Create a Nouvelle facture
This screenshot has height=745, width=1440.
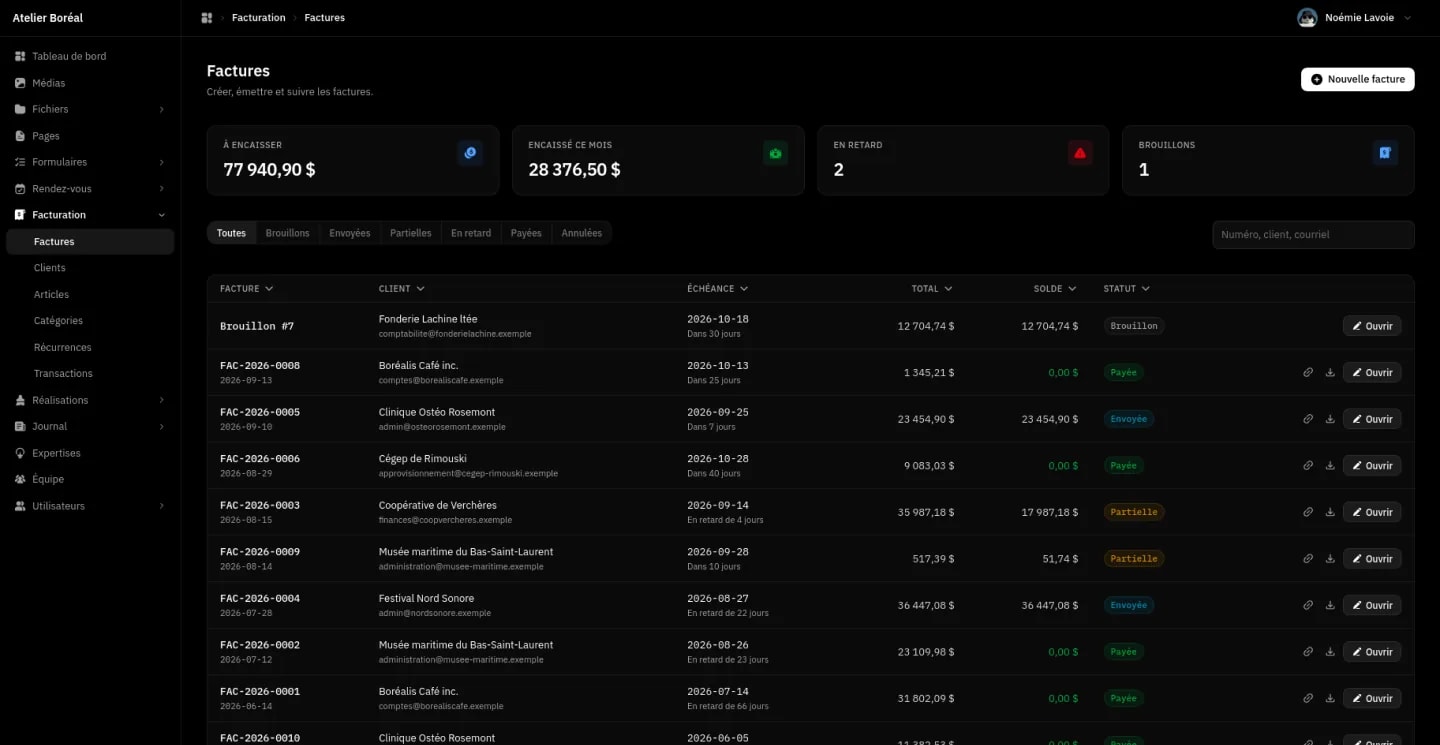coord(1358,79)
